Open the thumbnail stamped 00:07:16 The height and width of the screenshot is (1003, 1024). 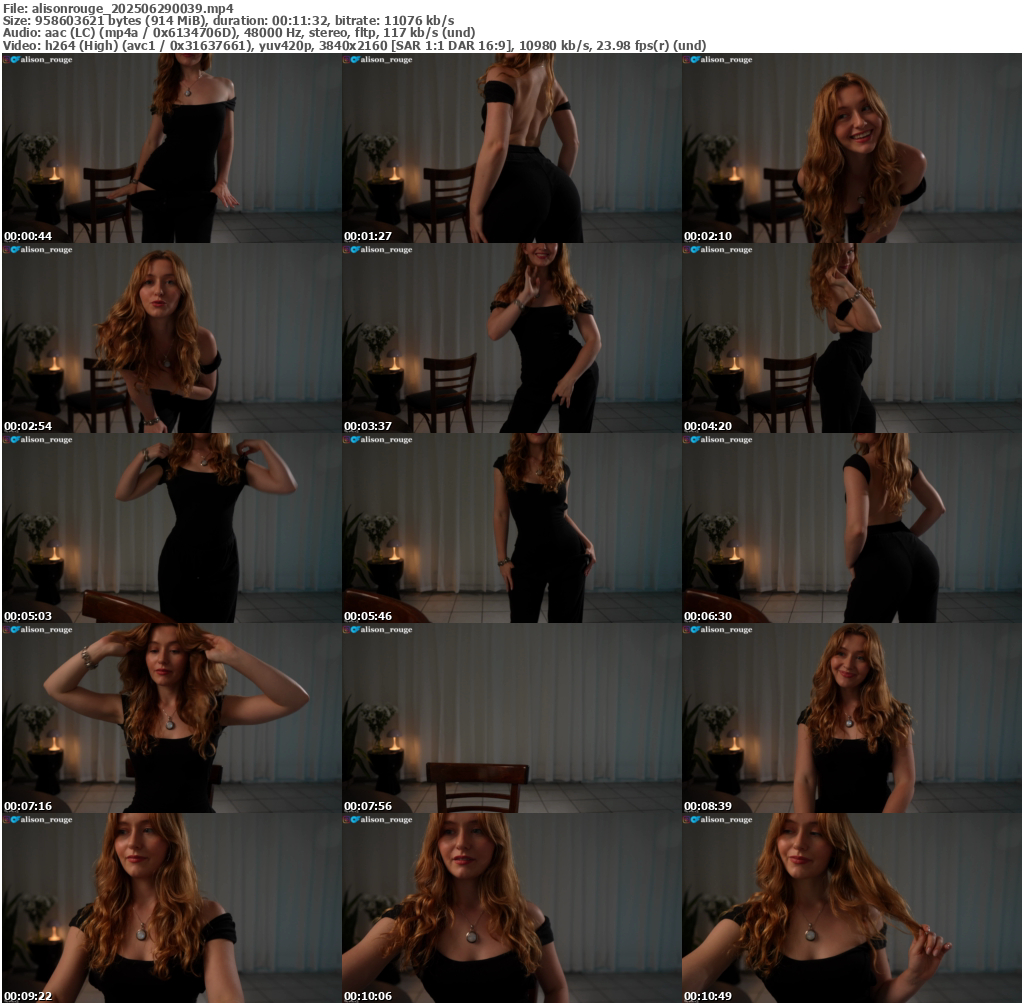pos(172,718)
